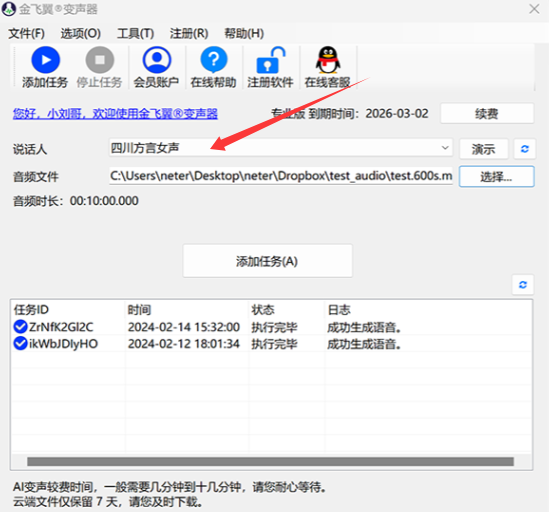This screenshot has width=549, height=512.
Task: Open 在线客服 QQ penguin icon
Action: pyautogui.click(x=328, y=60)
